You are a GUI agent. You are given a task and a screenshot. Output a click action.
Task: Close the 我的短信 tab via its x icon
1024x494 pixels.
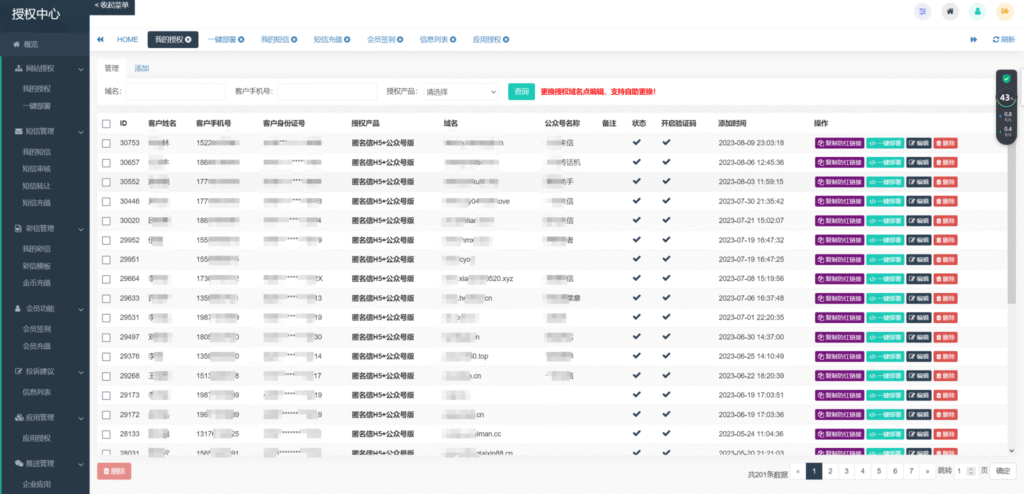tap(294, 39)
